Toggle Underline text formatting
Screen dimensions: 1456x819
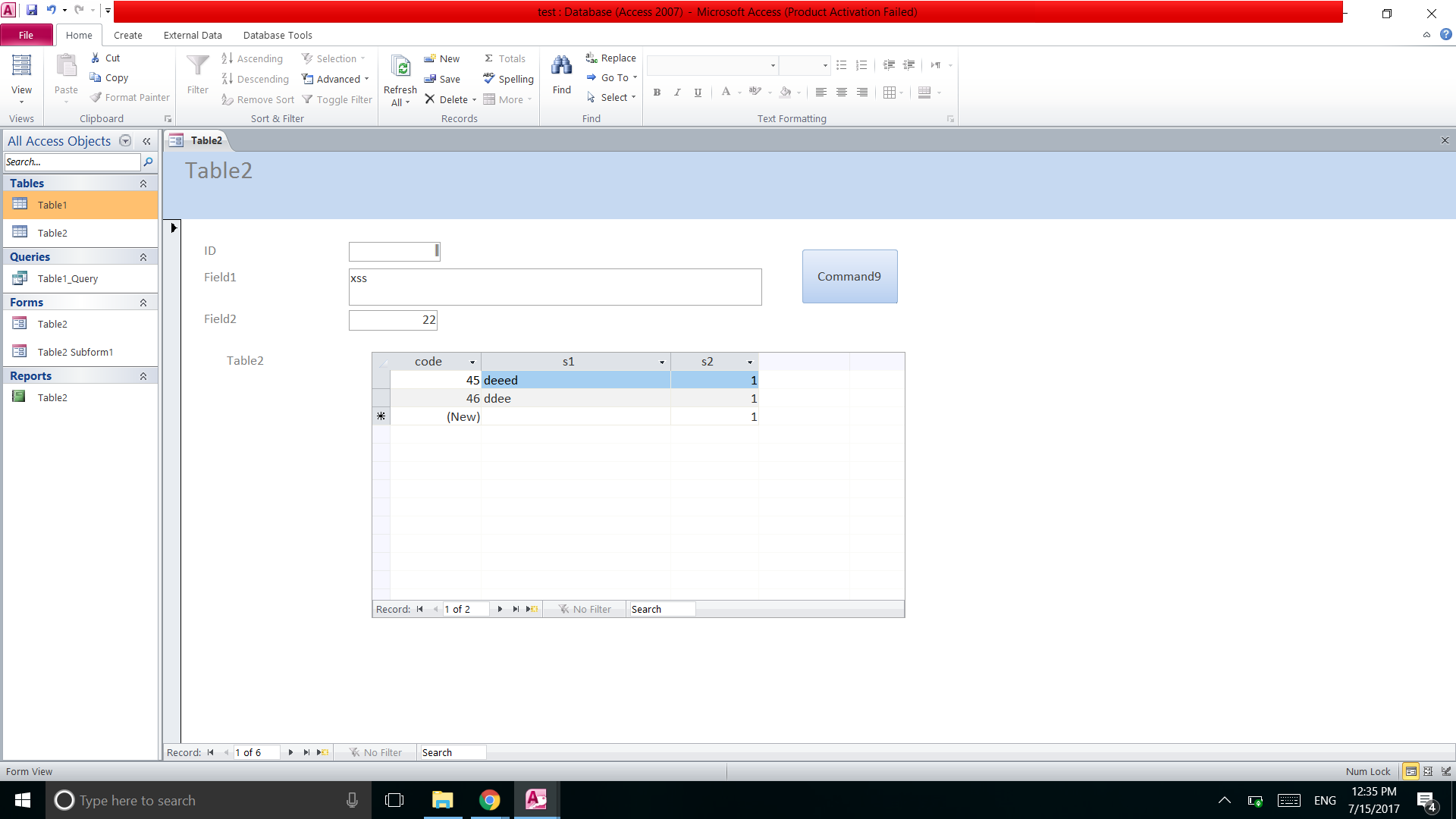pyautogui.click(x=698, y=93)
